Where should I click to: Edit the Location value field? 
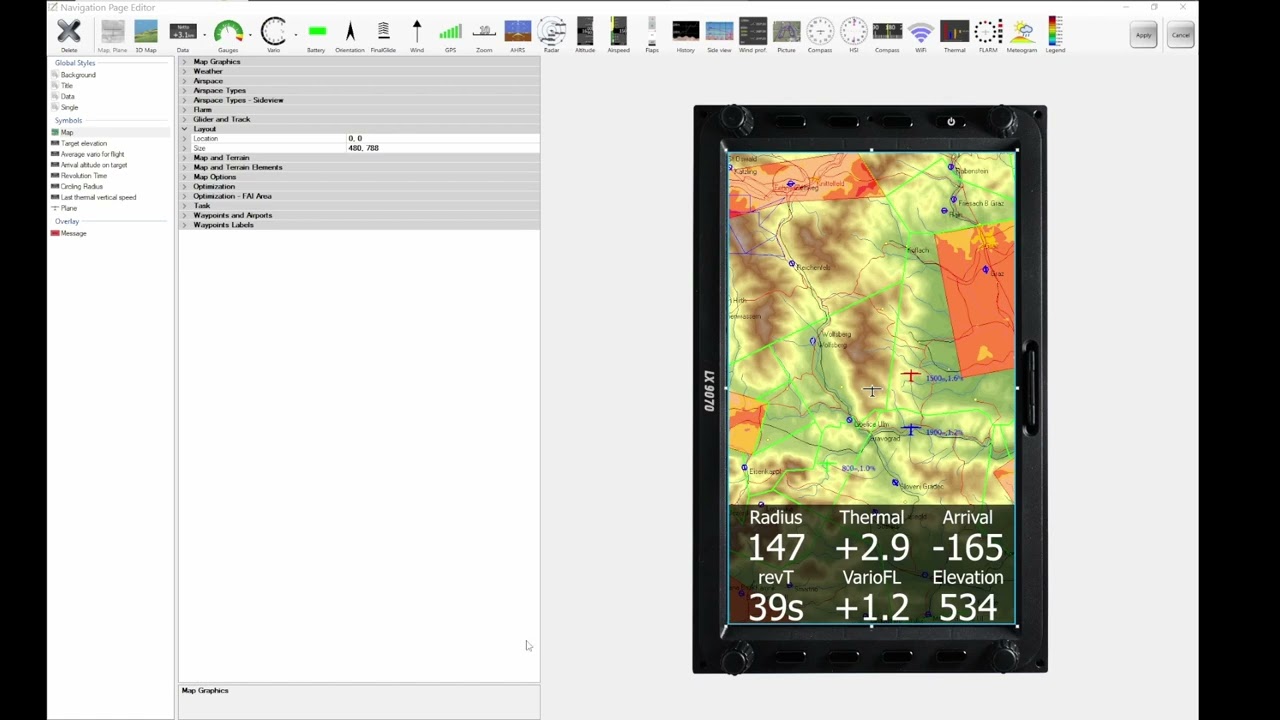point(442,138)
